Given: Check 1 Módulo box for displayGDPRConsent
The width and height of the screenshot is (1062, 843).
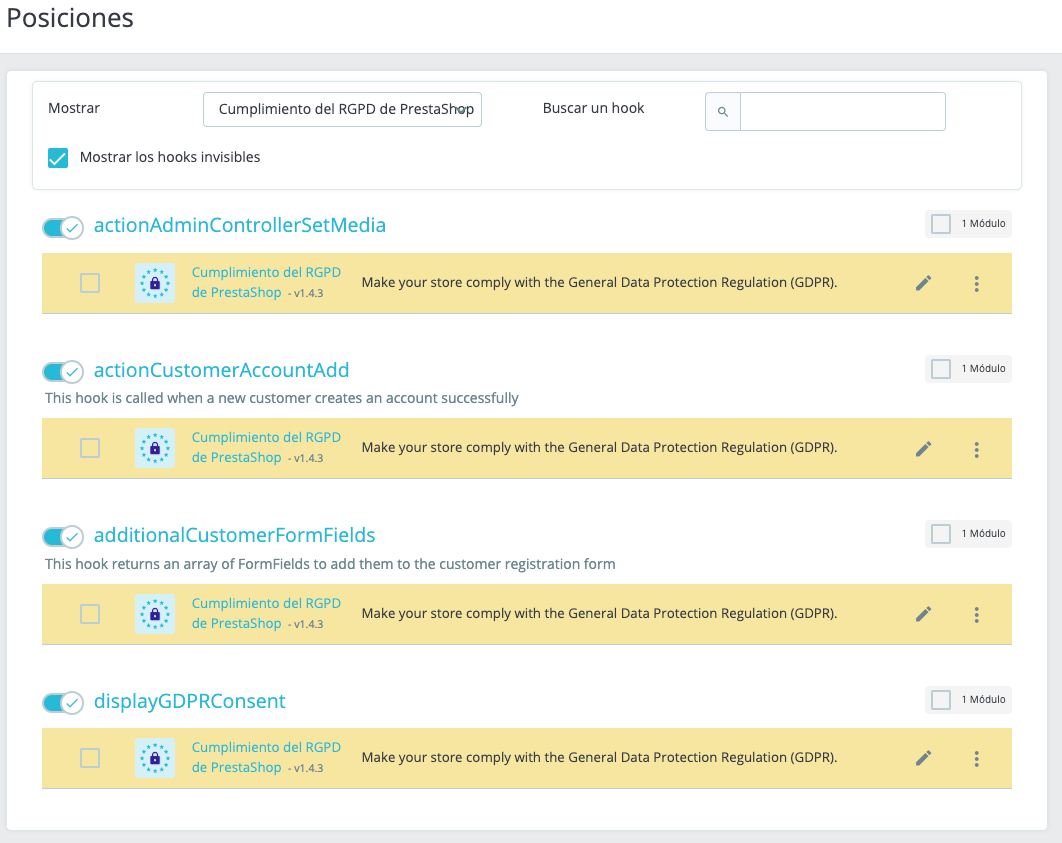Looking at the screenshot, I should click(941, 699).
